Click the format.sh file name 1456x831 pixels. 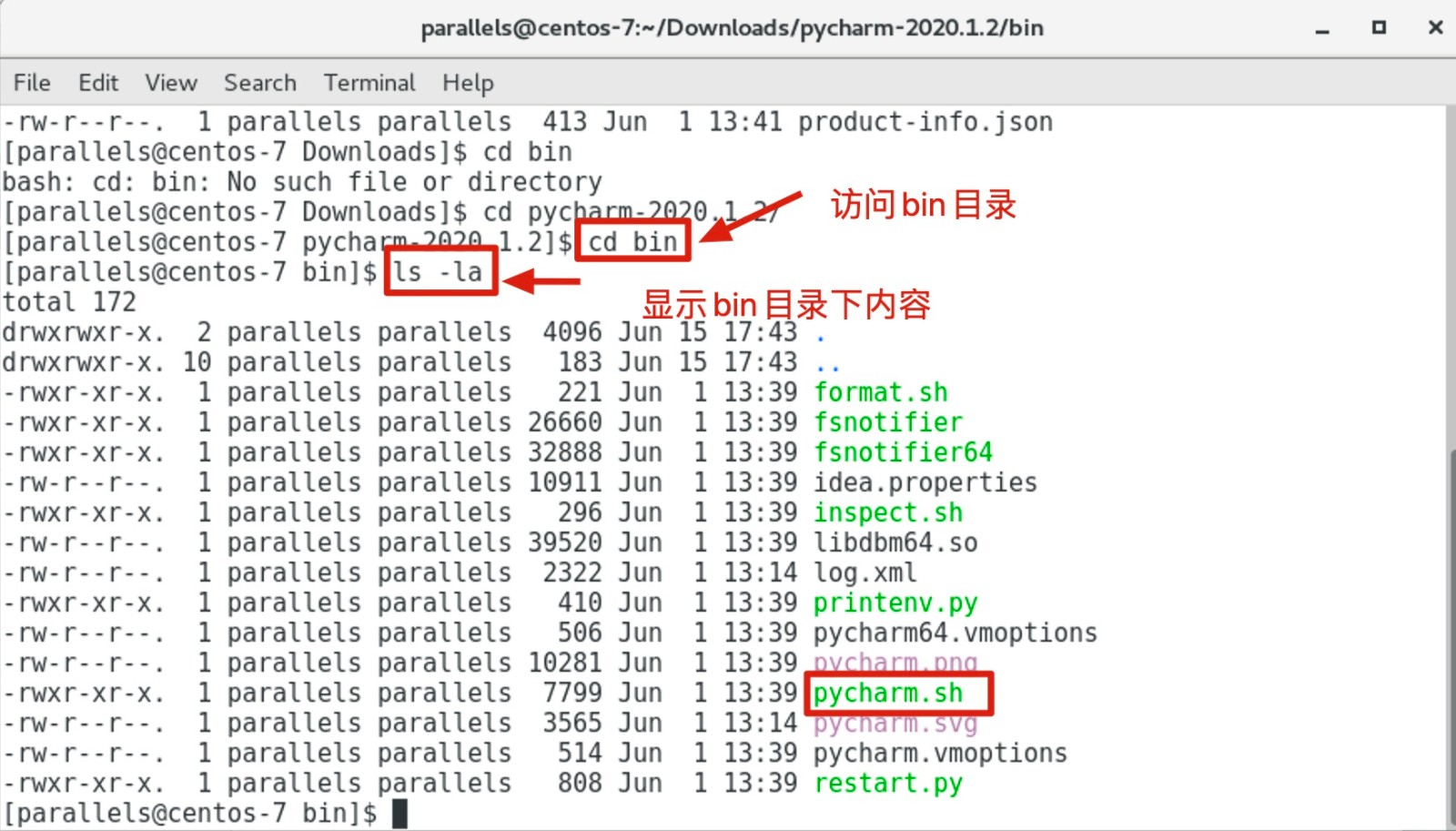tap(881, 392)
